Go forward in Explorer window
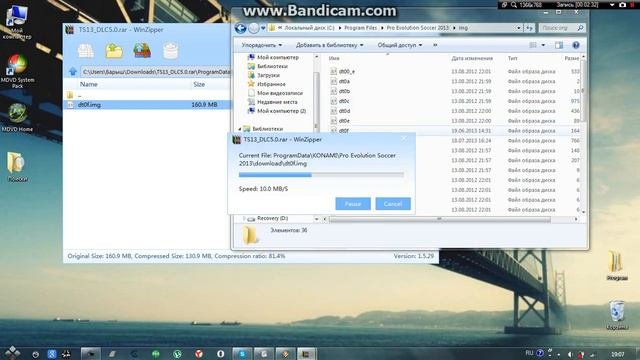Screen dimensions: 640x360 click(253, 28)
